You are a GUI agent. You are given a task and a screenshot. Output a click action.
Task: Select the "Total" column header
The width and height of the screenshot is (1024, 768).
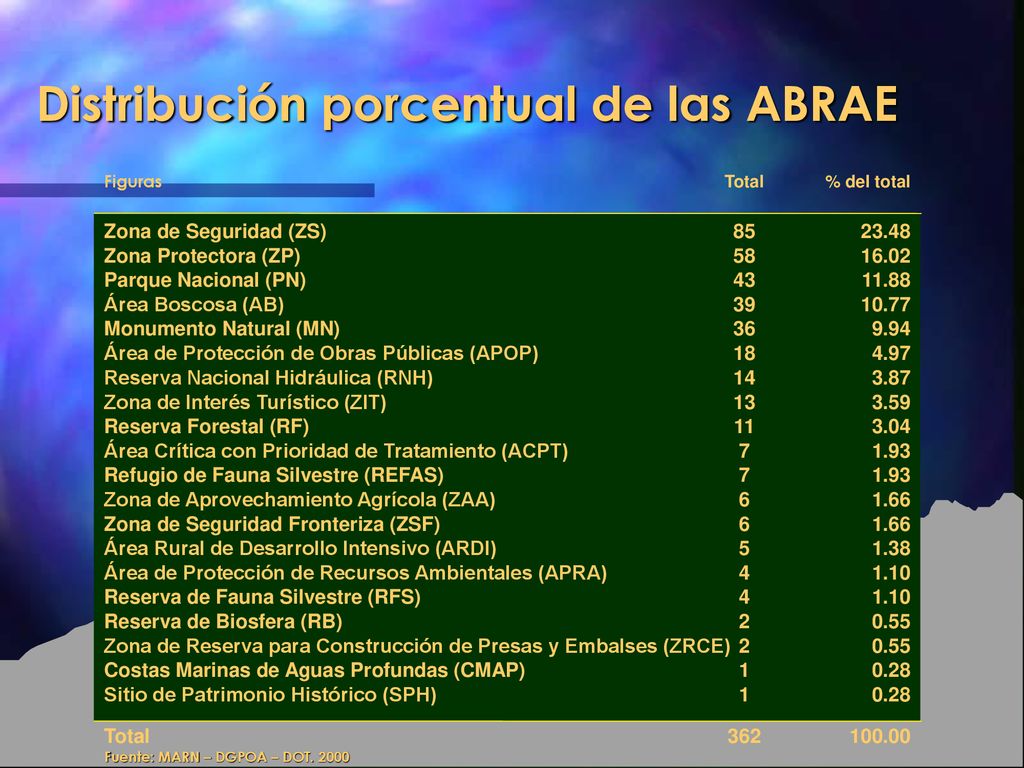pos(743,182)
